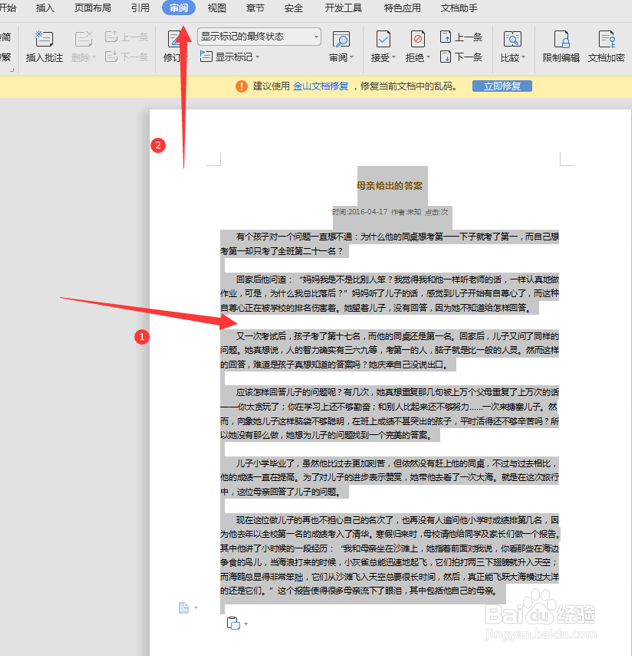Click the Reject change (拒绝) icon

[417, 39]
